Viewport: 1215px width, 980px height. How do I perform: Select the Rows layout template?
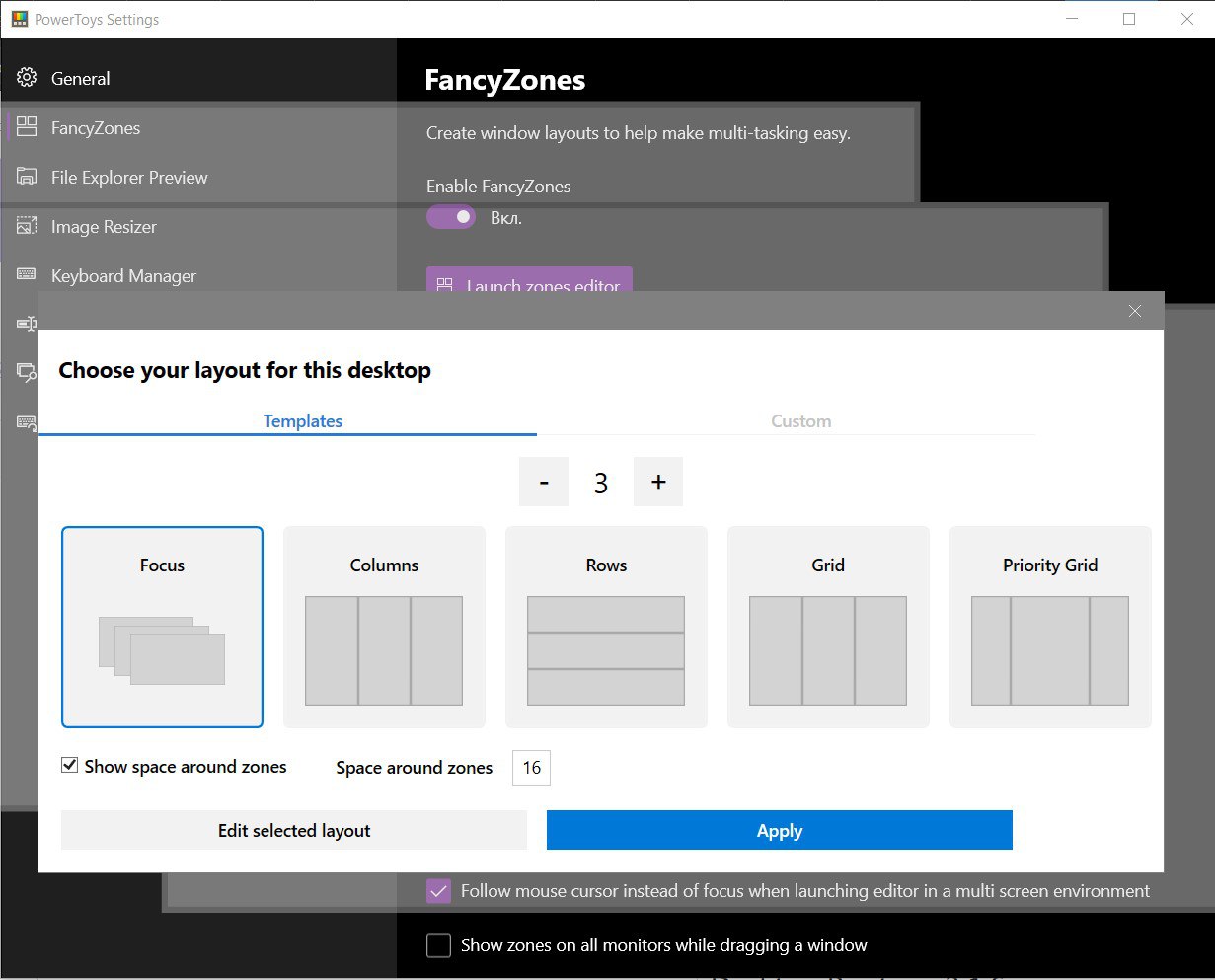pyautogui.click(x=606, y=627)
